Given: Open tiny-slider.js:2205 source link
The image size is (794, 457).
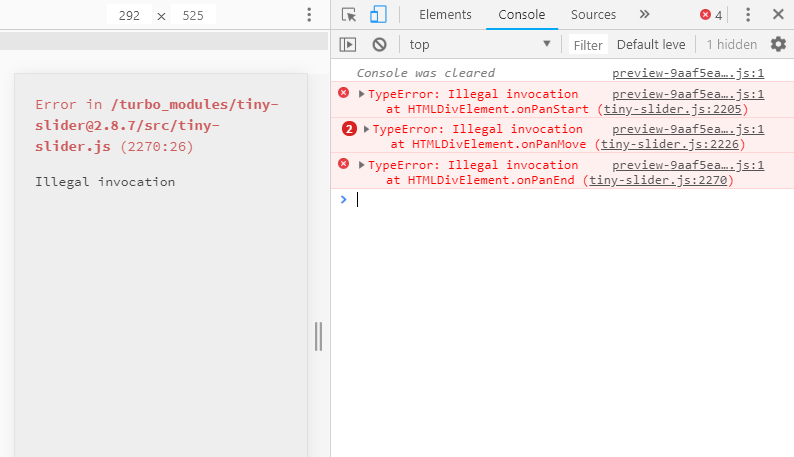Looking at the screenshot, I should click(x=672, y=109).
